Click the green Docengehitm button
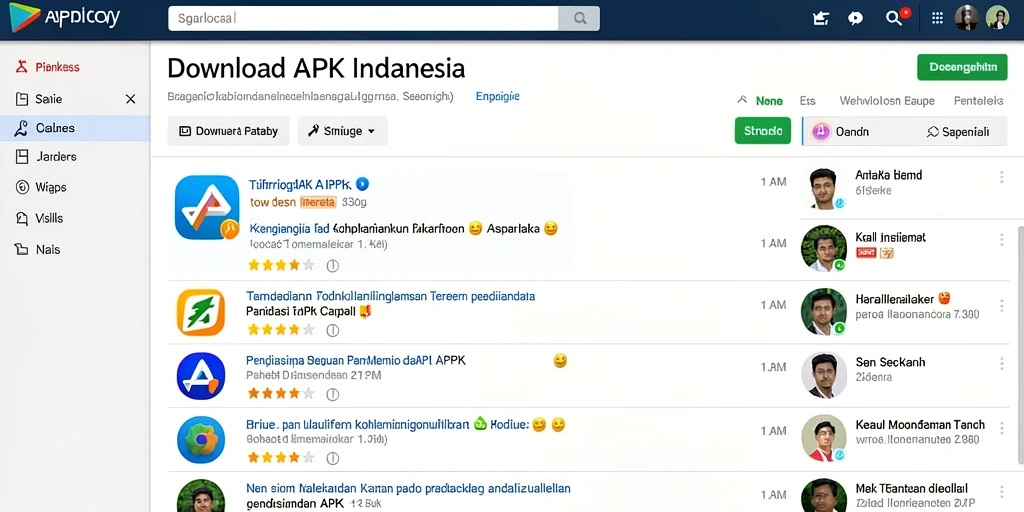This screenshot has height=512, width=1024. tap(962, 67)
